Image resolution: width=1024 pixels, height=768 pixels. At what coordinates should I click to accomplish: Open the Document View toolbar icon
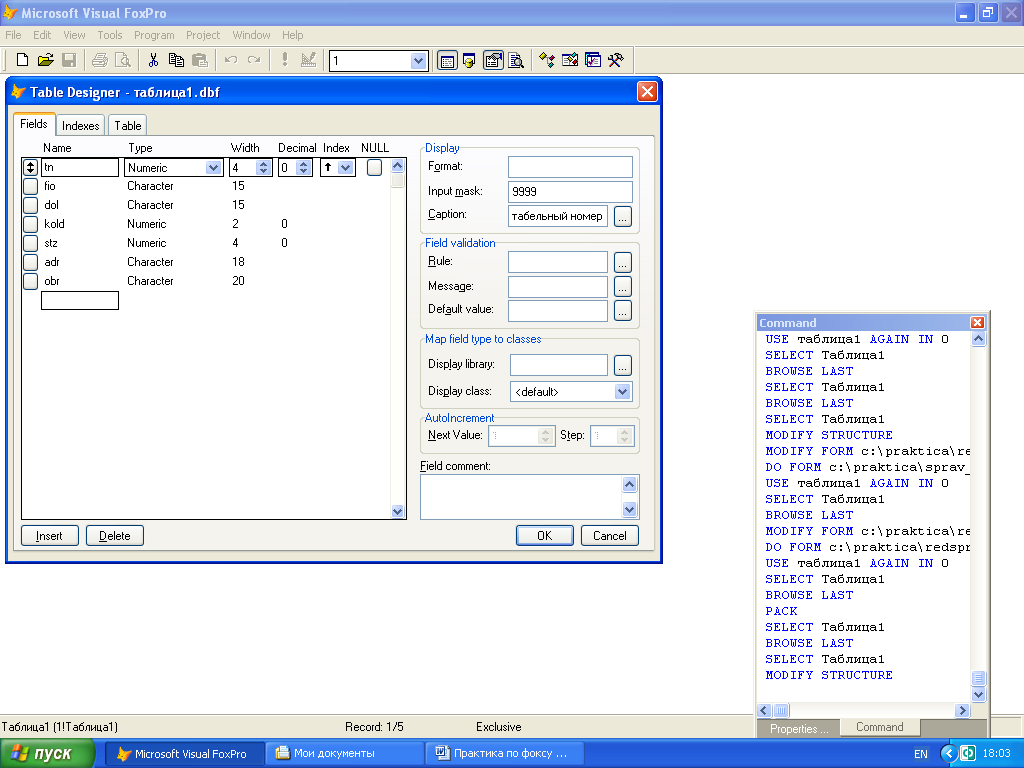point(516,61)
